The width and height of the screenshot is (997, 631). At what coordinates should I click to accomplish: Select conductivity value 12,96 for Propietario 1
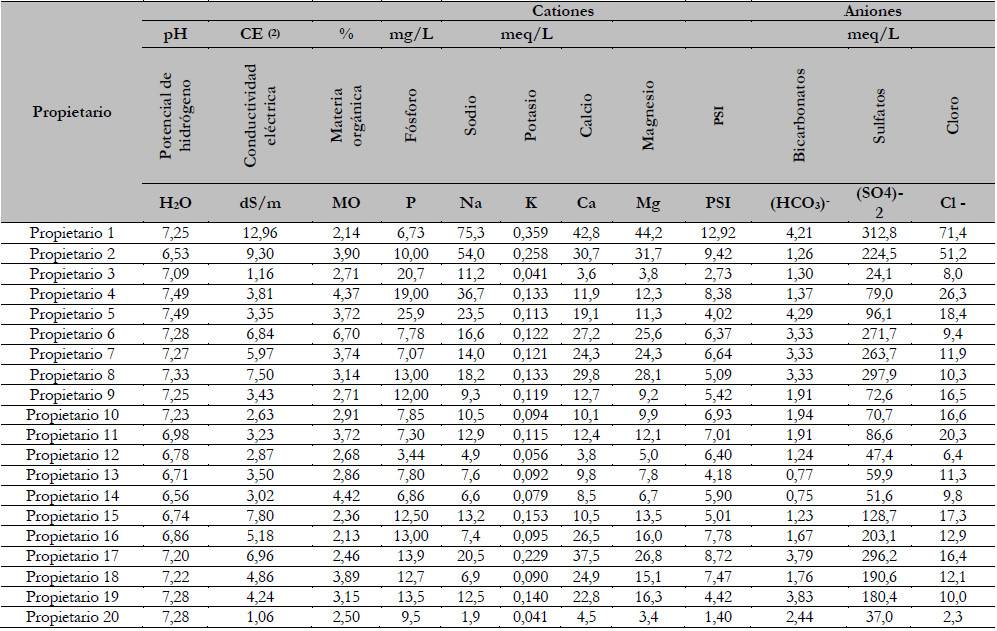(262, 233)
